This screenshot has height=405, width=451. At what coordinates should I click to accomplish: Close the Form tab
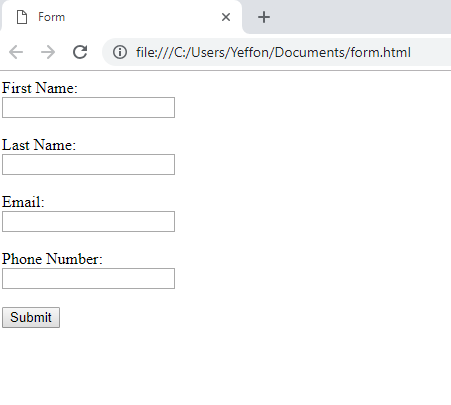(x=226, y=17)
